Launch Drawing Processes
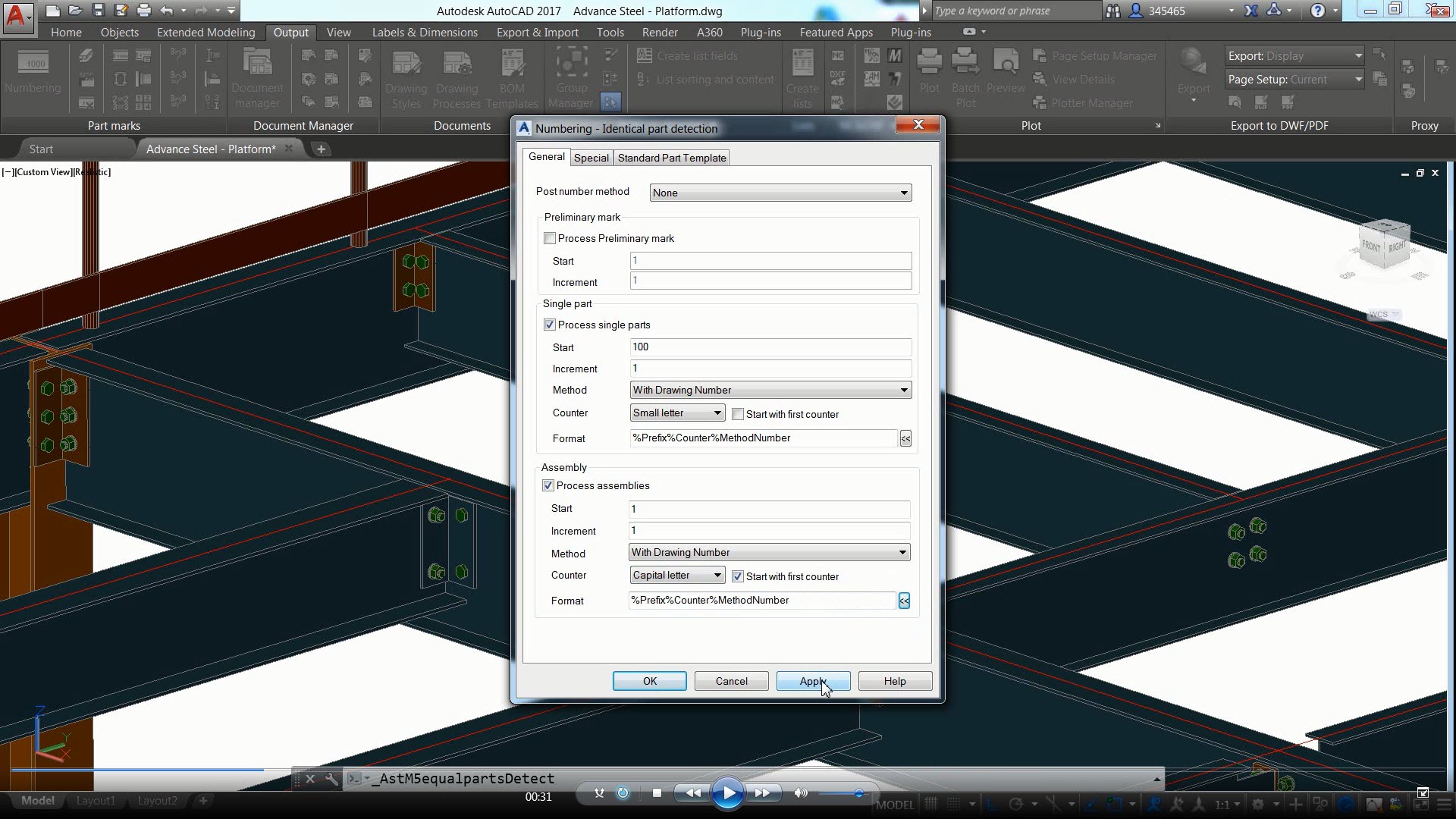The image size is (1456, 819). [457, 76]
